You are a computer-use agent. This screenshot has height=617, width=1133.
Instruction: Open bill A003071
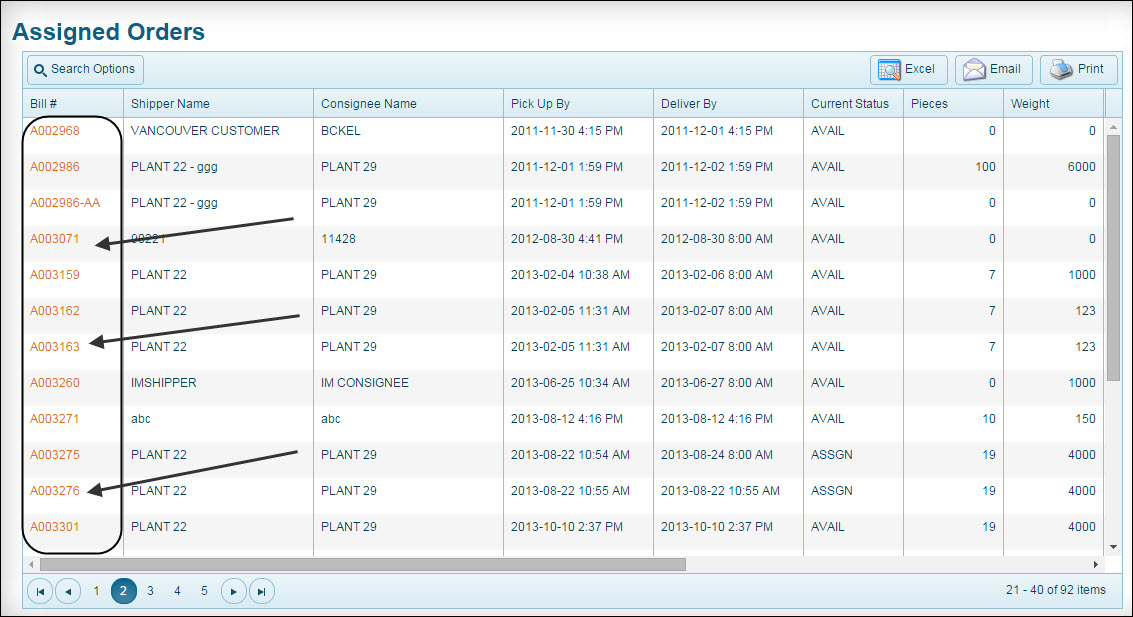tap(55, 239)
